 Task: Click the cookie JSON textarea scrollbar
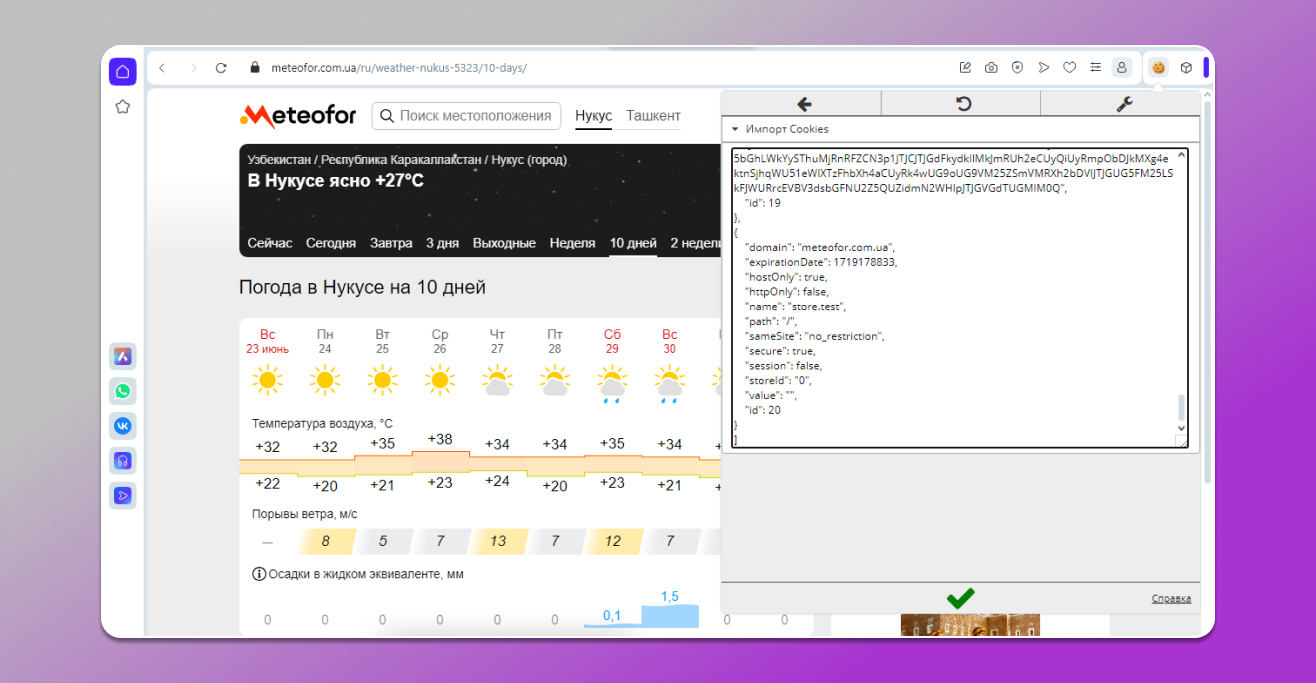coord(1181,407)
